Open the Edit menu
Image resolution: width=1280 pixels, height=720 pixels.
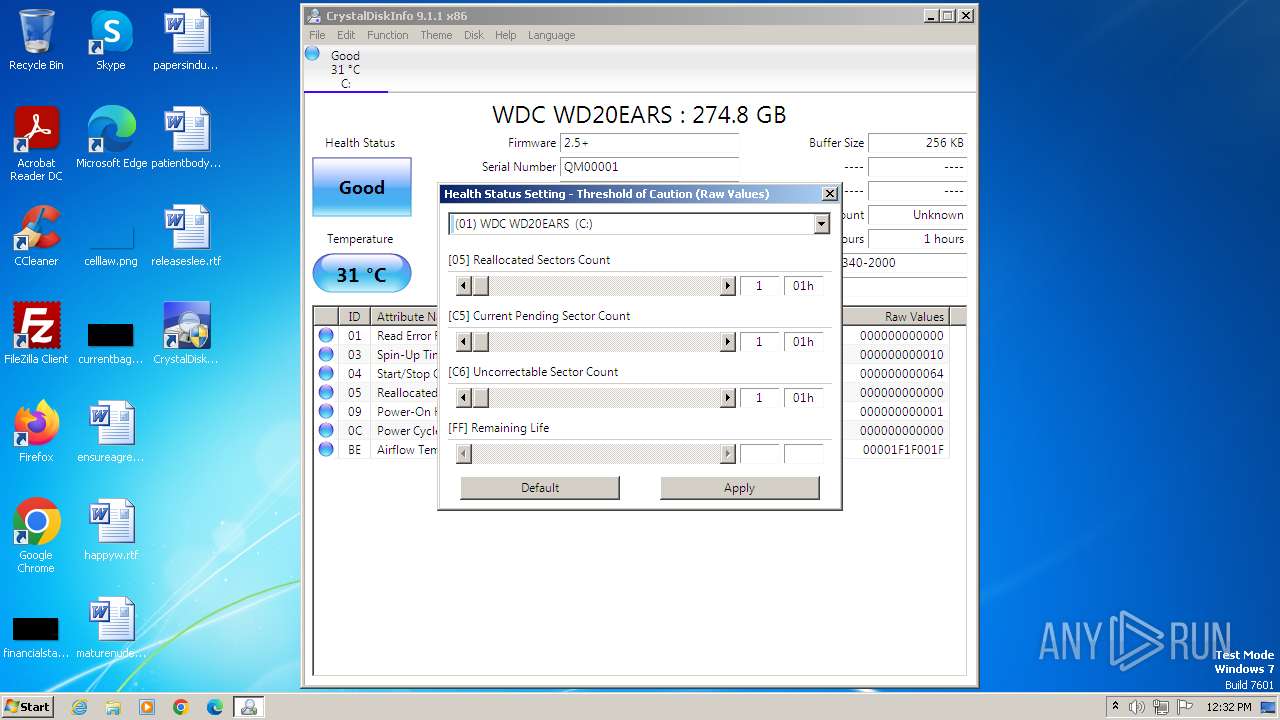click(346, 35)
